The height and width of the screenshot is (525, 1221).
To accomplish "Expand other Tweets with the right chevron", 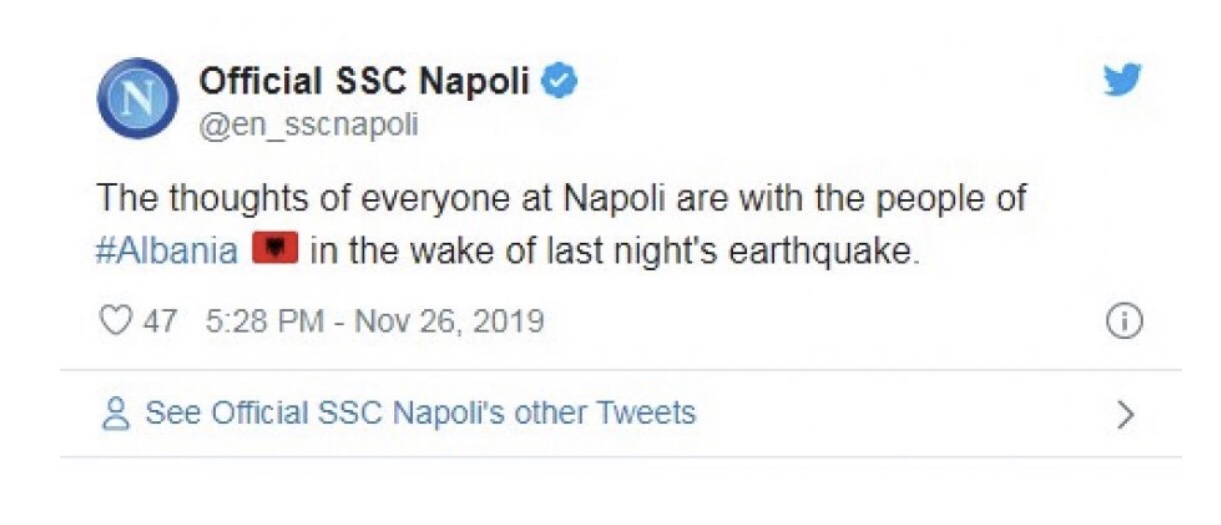I will click(x=1126, y=413).
